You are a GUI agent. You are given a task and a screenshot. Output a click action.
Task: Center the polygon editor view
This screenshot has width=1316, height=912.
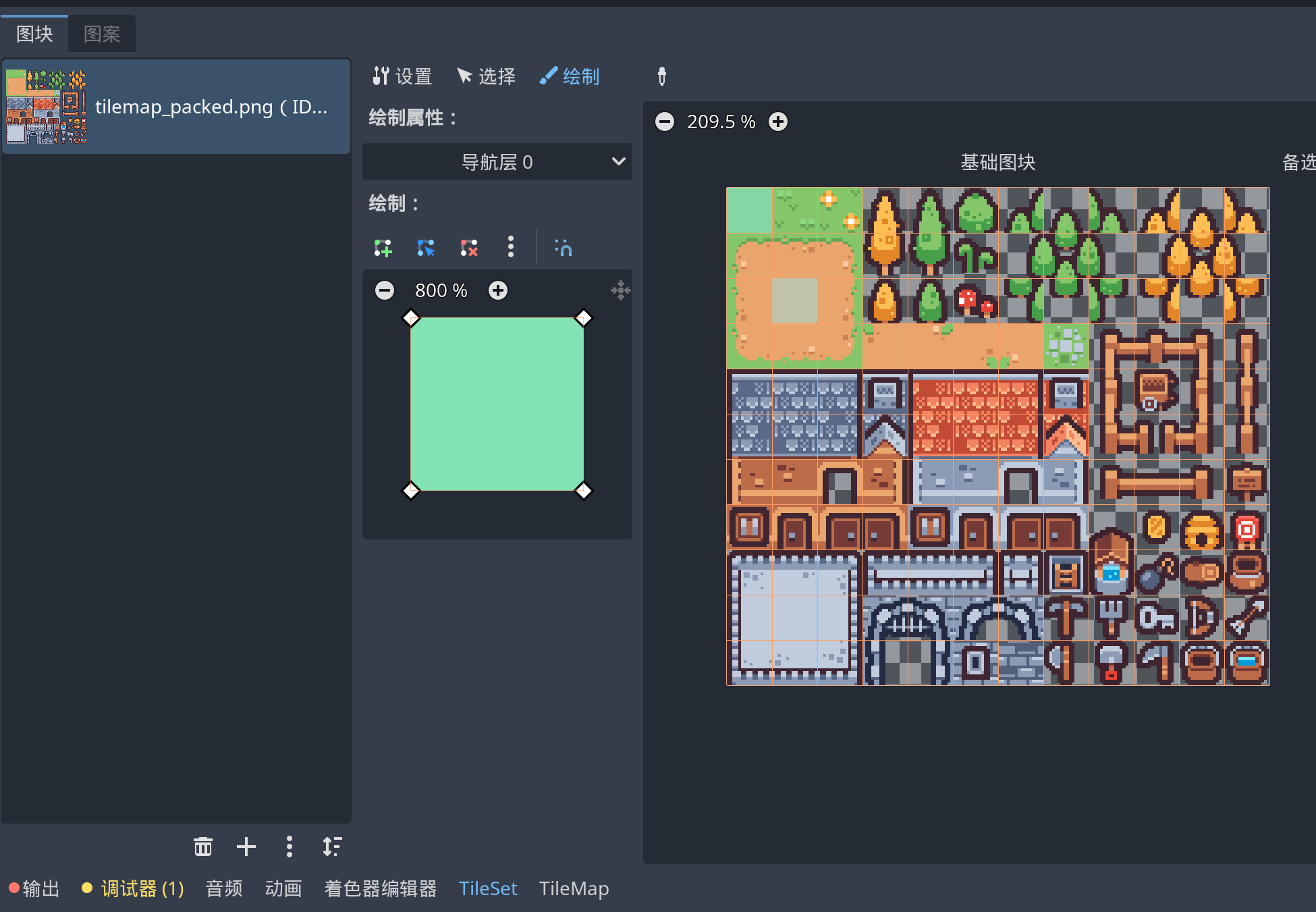[620, 290]
